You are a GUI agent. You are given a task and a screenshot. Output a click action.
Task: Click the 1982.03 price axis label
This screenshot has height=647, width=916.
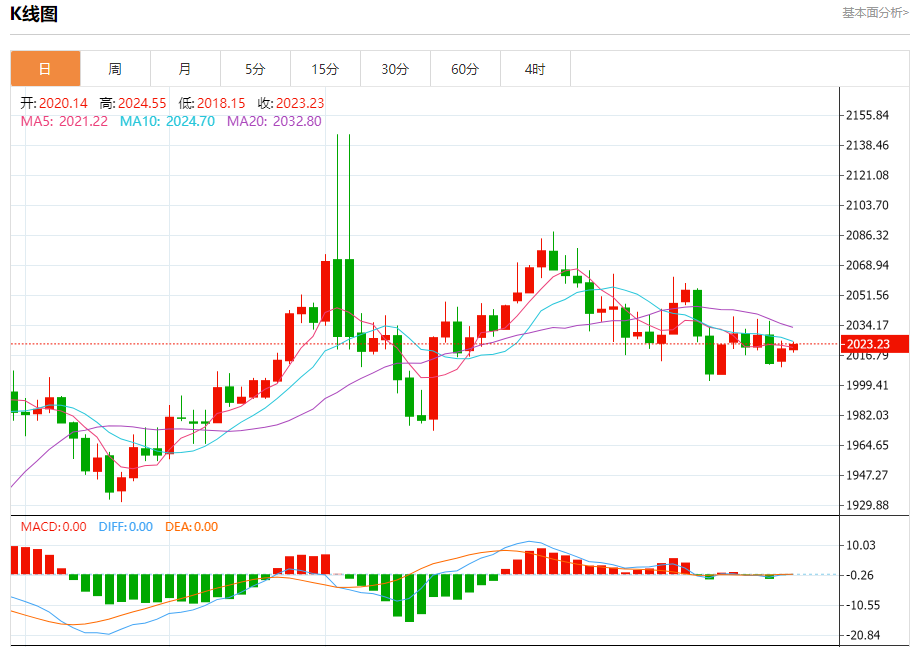pos(868,415)
